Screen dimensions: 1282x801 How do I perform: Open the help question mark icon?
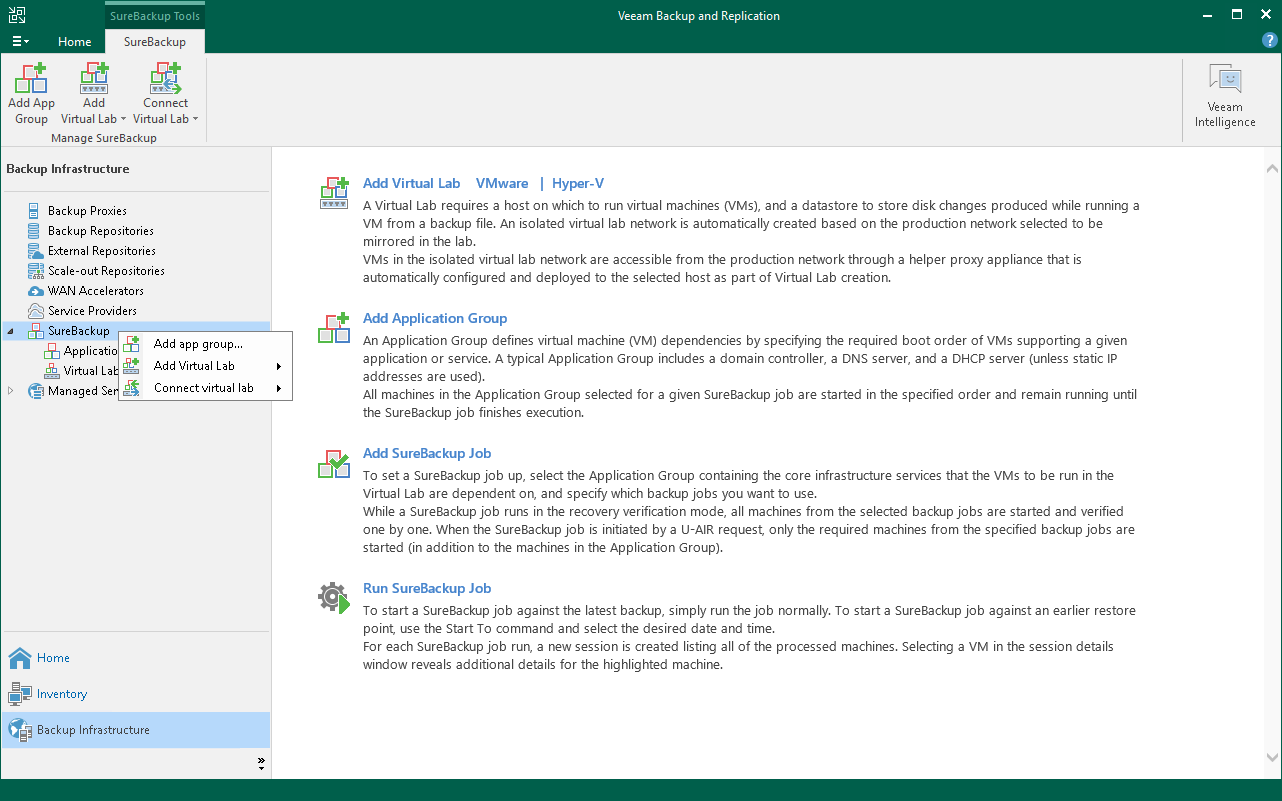pyautogui.click(x=1270, y=40)
